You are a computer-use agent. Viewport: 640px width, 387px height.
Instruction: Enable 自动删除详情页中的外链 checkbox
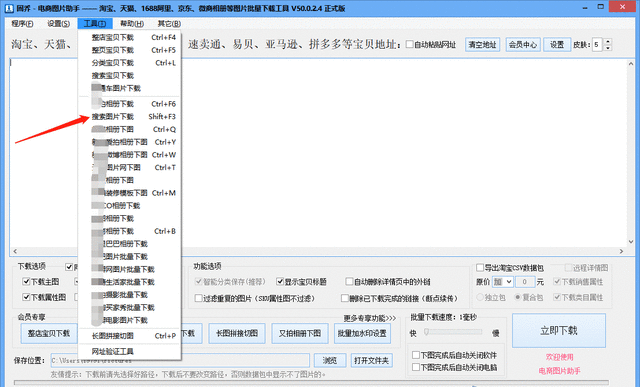349,281
